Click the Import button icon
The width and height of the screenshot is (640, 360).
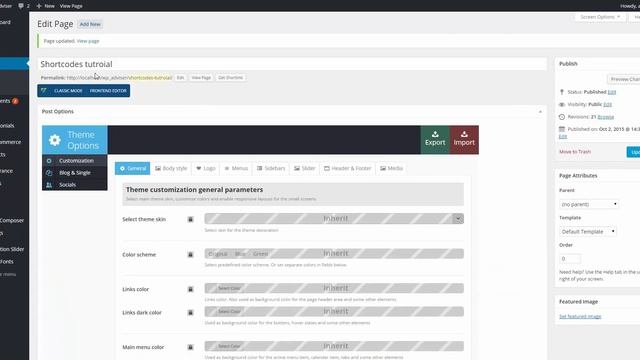[x=464, y=134]
